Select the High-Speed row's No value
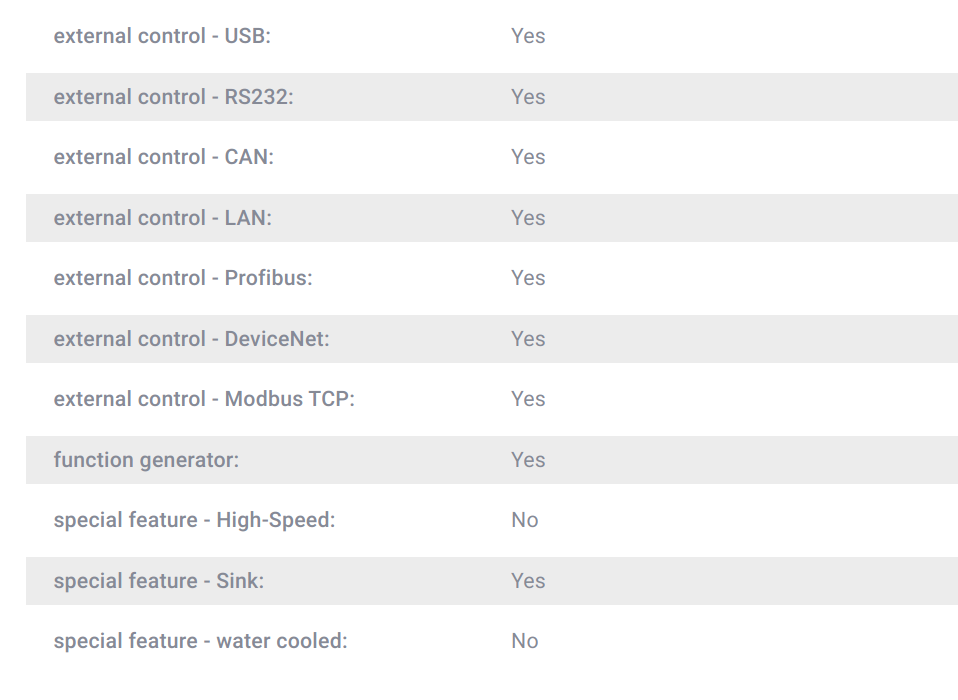Viewport: 958px width, 700px height. [524, 520]
